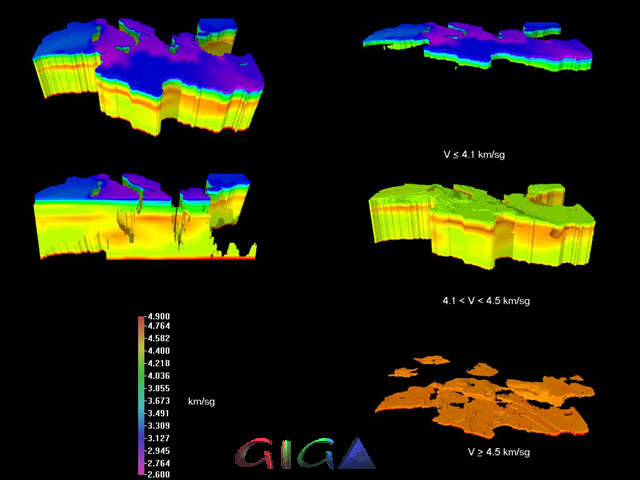The width and height of the screenshot is (640, 480).
Task: Select the low-velocity layer model, V ≤ 4.1
Action: (478, 47)
